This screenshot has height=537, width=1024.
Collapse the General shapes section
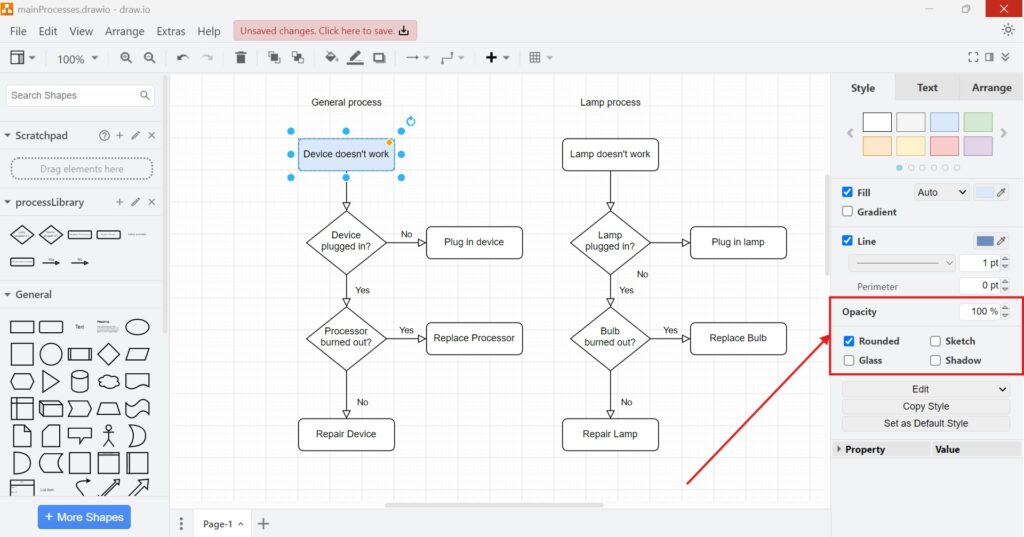(8, 295)
